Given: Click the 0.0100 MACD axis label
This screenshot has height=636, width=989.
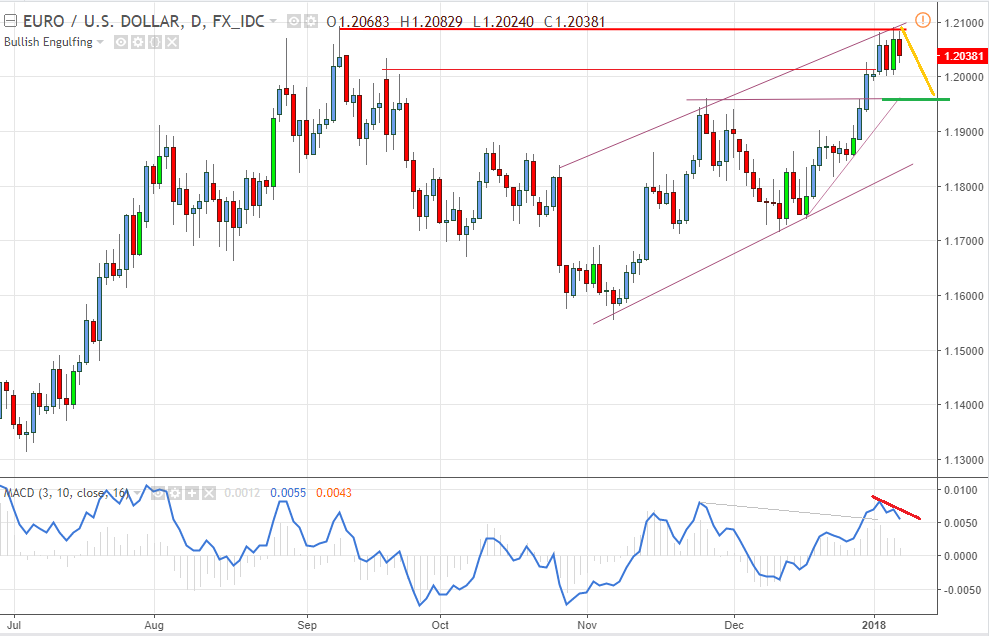Looking at the screenshot, I should coord(962,490).
